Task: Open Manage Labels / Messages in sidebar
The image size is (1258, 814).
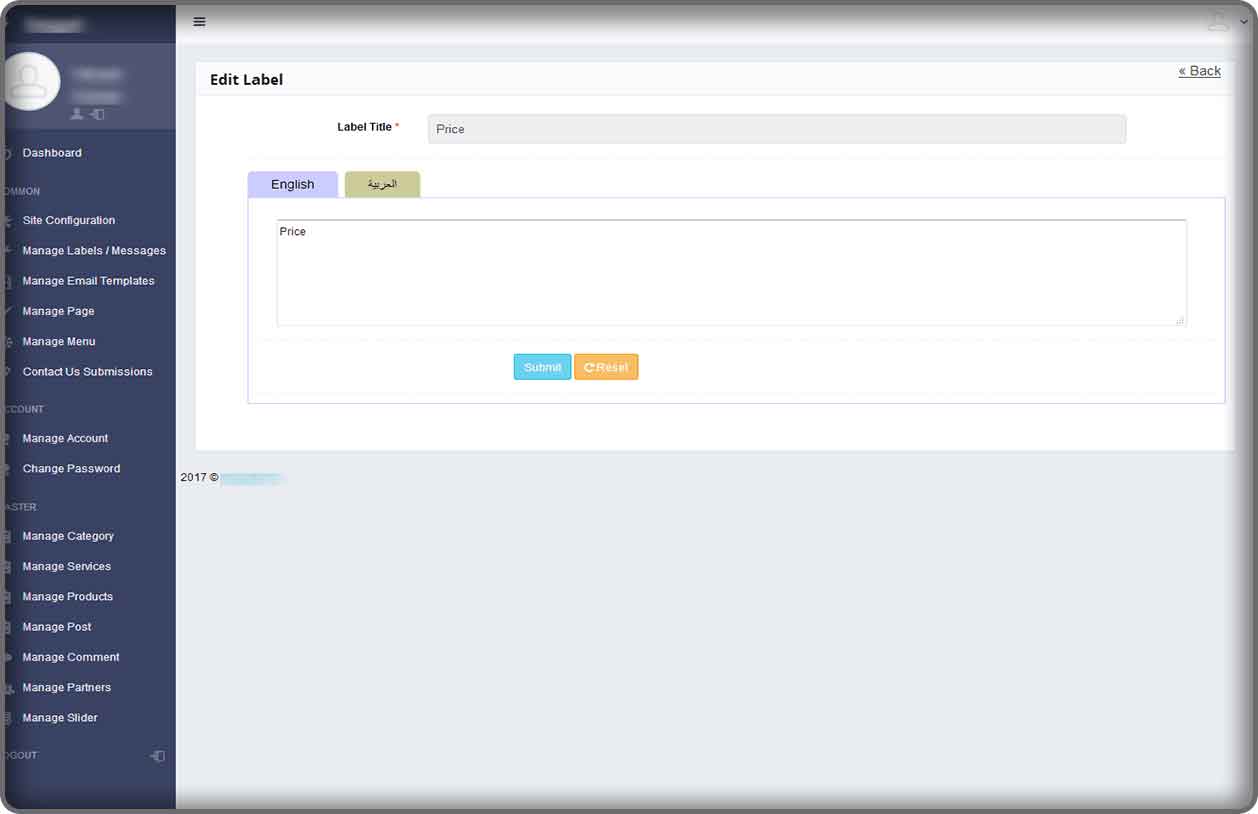Action: click(x=94, y=251)
